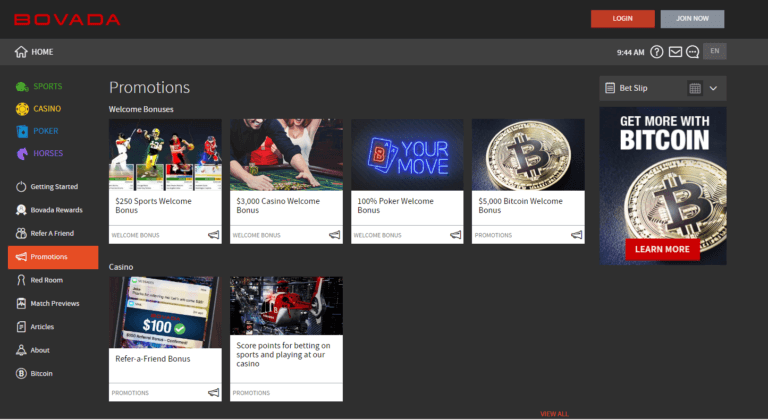The height and width of the screenshot is (420, 768).
Task: Open the Your Move poker bonus image
Action: click(x=407, y=154)
